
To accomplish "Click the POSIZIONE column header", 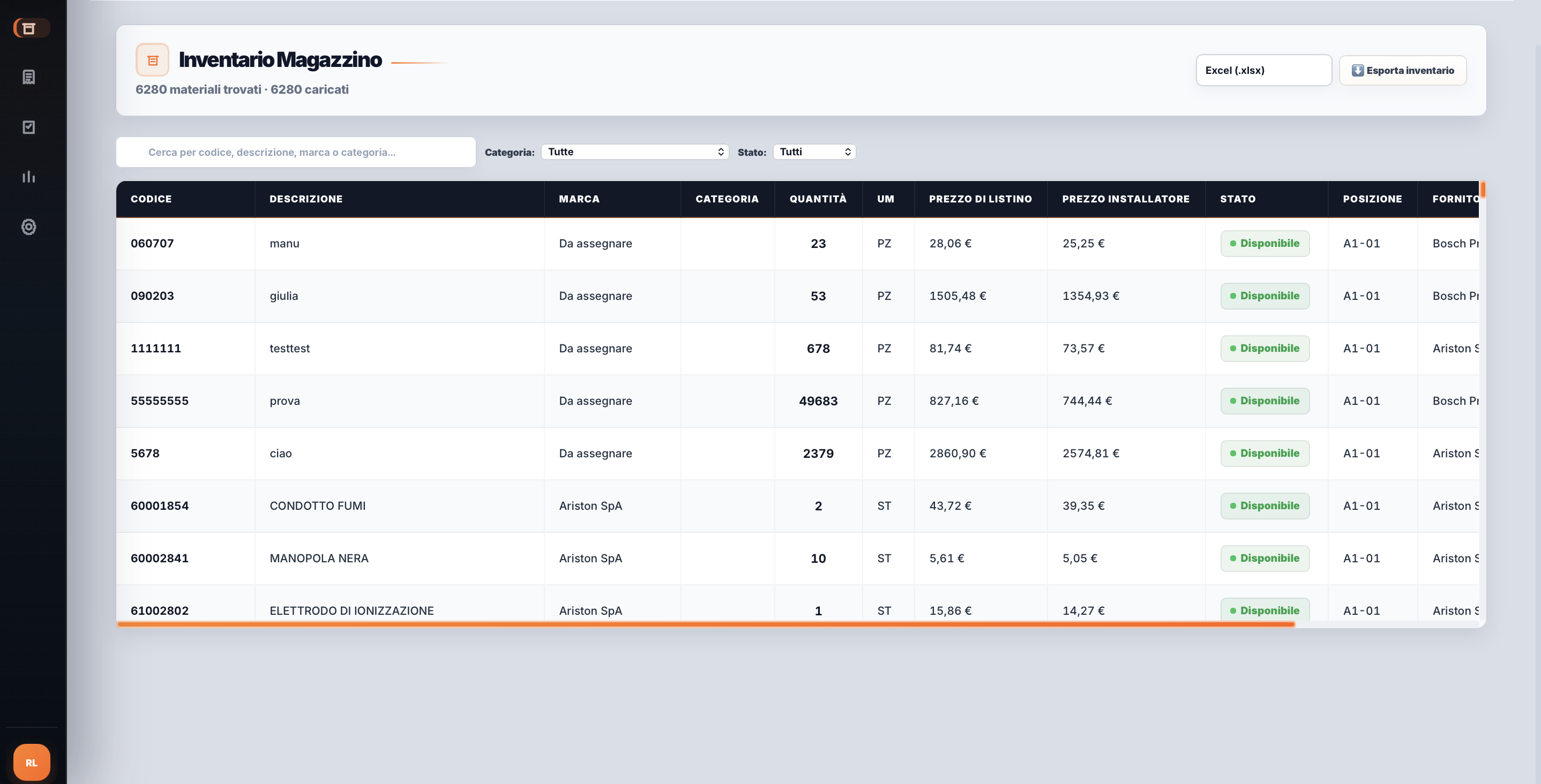I will click(1372, 199).
